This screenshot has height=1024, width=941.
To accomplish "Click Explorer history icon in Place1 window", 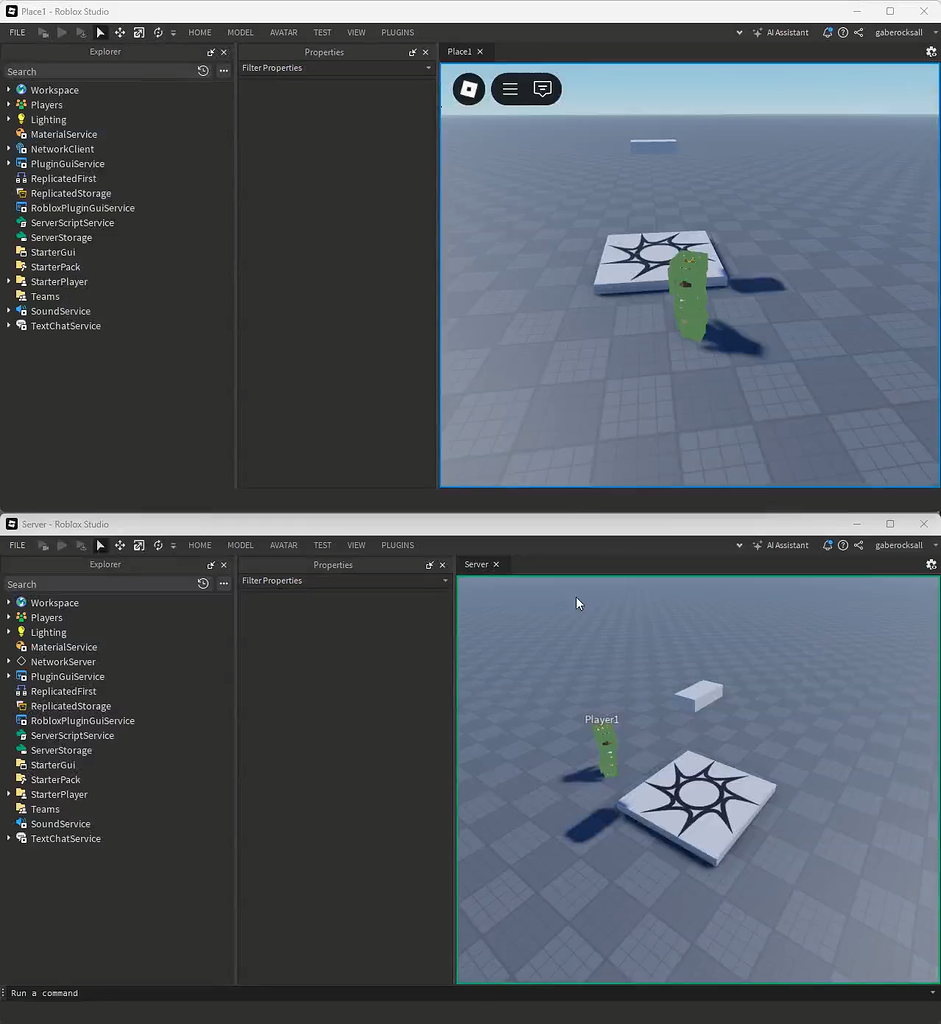I will 203,71.
